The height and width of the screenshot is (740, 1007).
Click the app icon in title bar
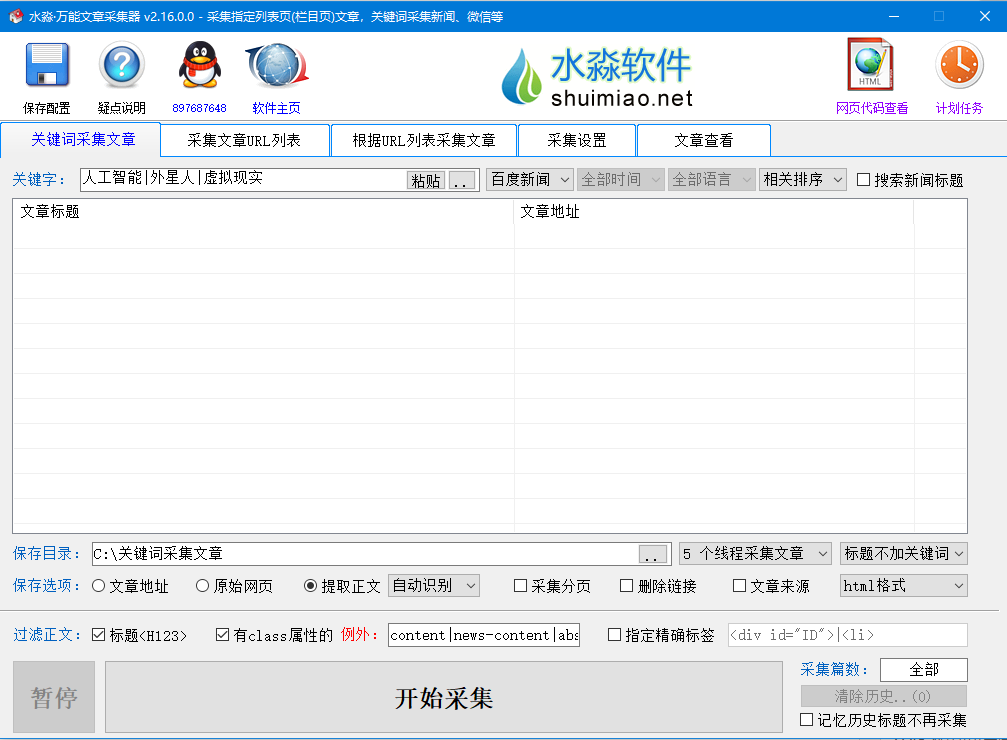pyautogui.click(x=15, y=16)
